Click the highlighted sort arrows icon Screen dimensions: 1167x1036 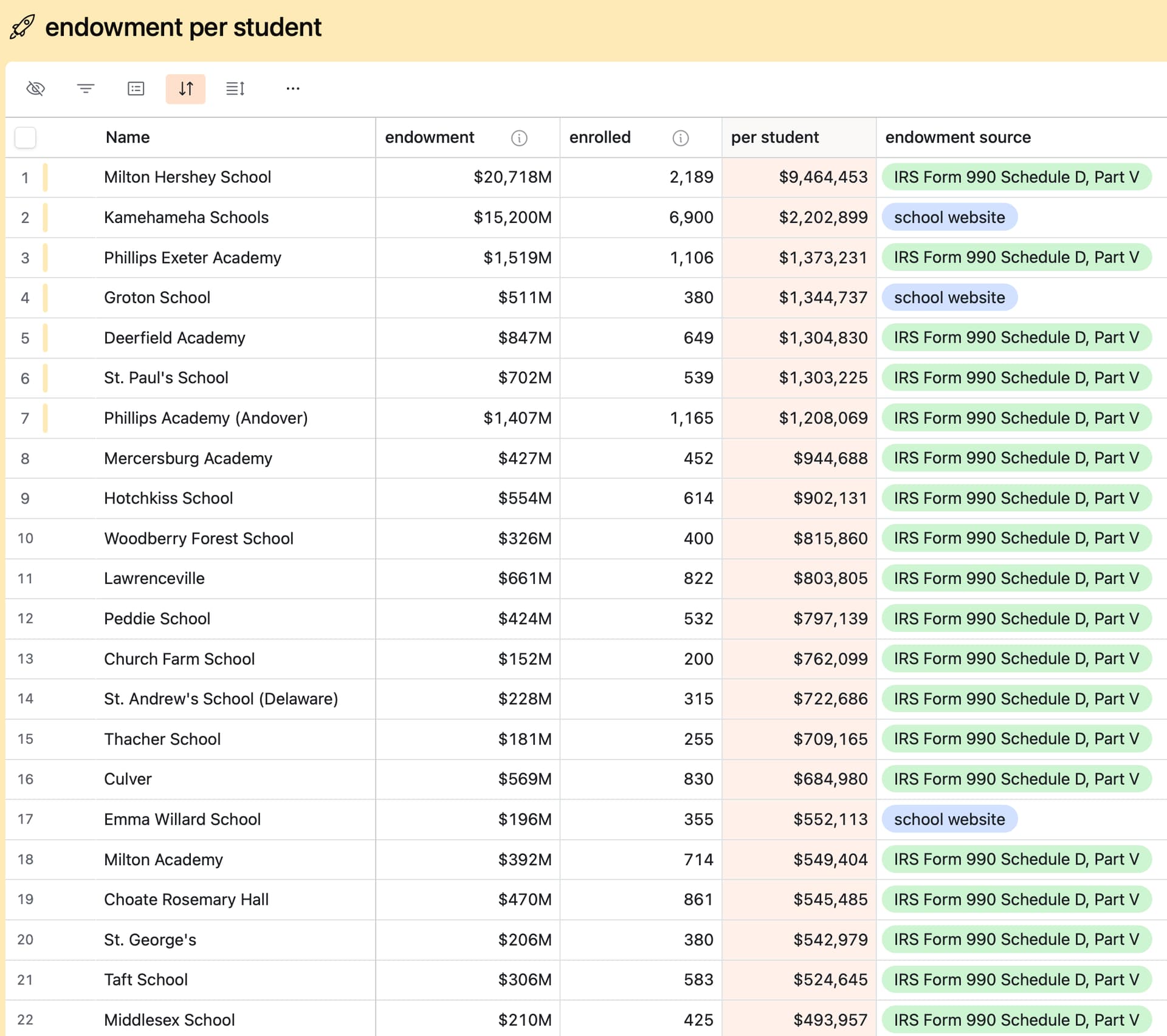[185, 89]
